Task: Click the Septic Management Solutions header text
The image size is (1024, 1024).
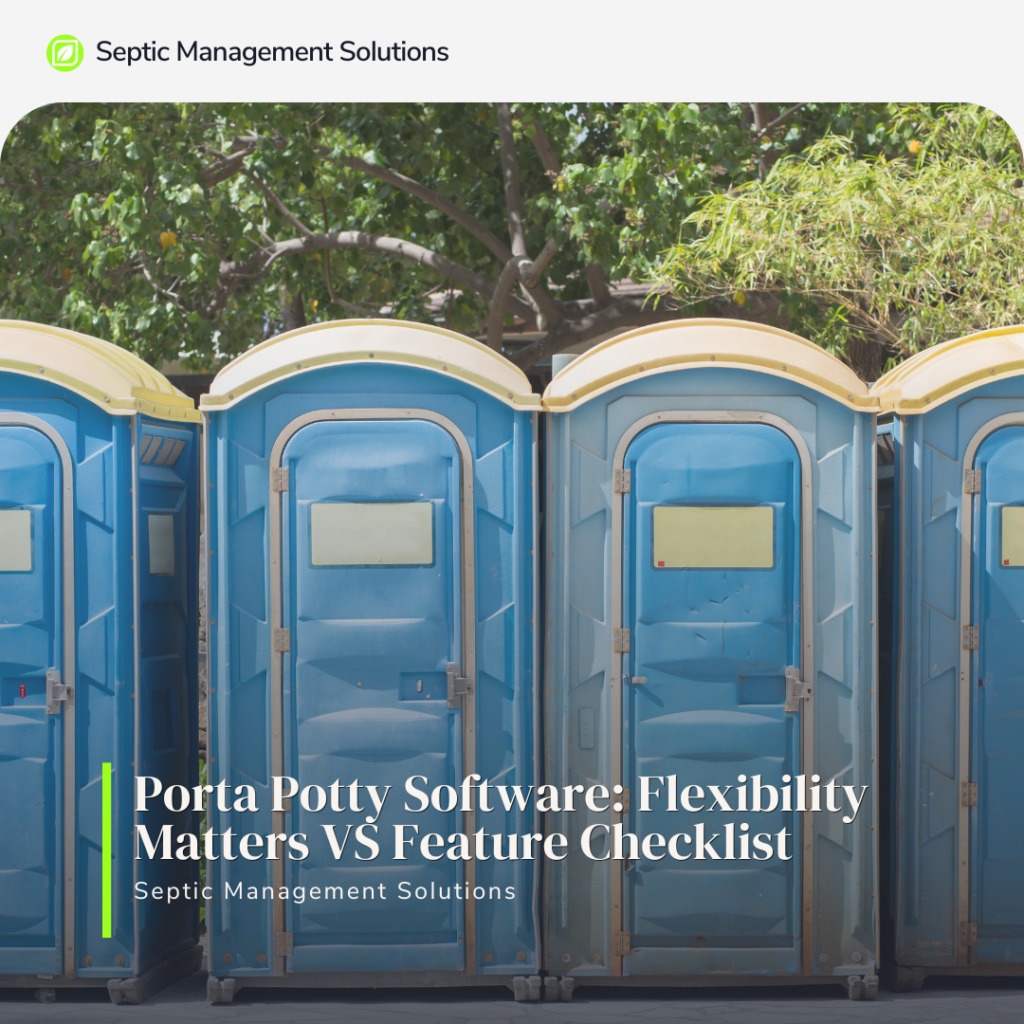Action: tap(272, 52)
